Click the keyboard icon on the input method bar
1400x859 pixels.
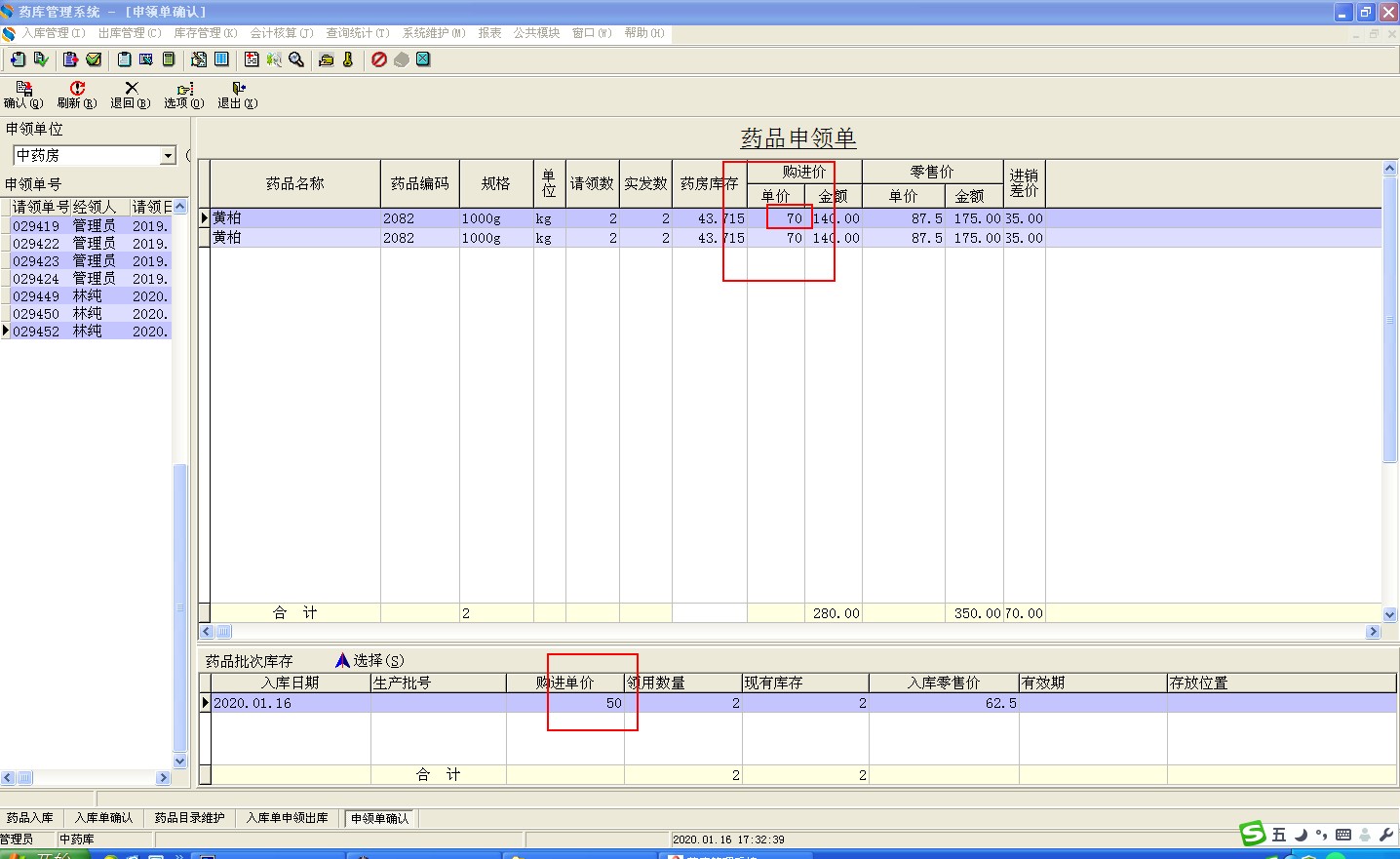tap(1343, 835)
